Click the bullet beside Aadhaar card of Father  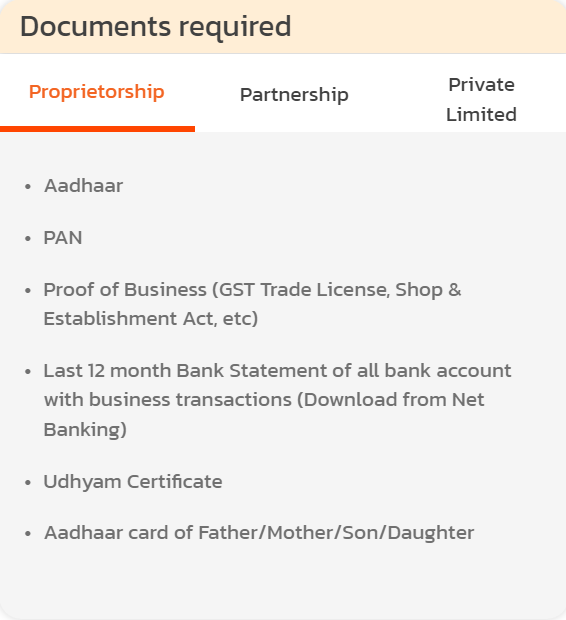pos(28,533)
